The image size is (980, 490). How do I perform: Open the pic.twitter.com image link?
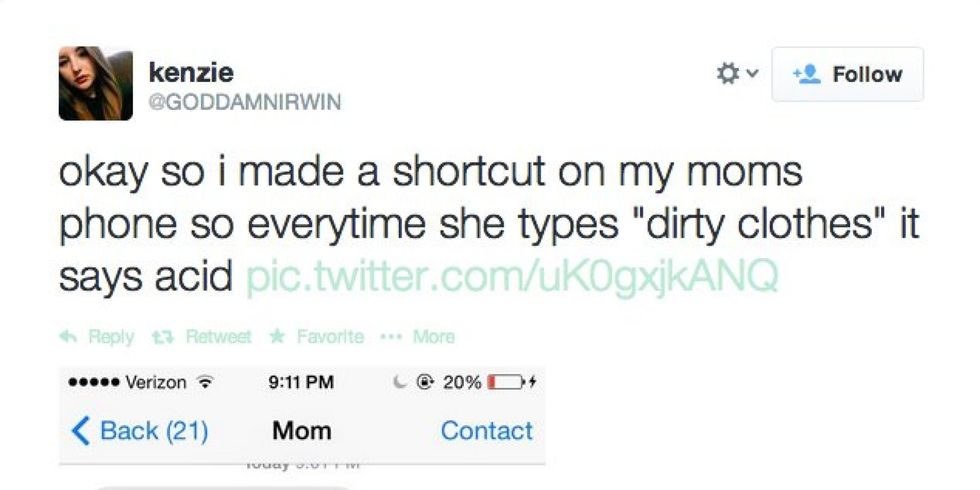511,274
